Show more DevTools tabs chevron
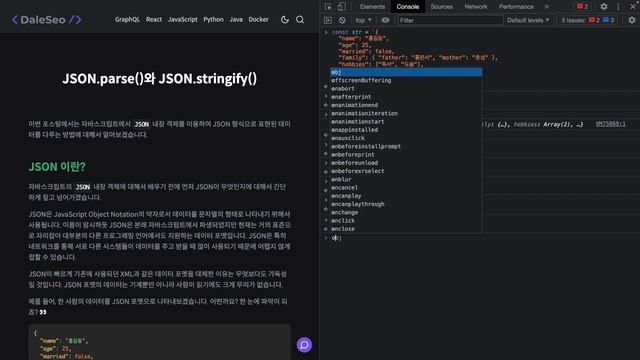Viewport: 640px width, 360px height. 547,7
